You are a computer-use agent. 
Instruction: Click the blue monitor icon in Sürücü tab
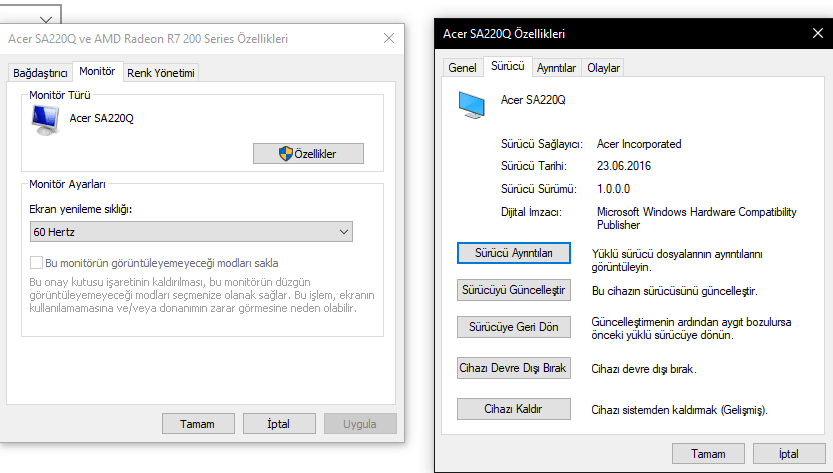(472, 105)
